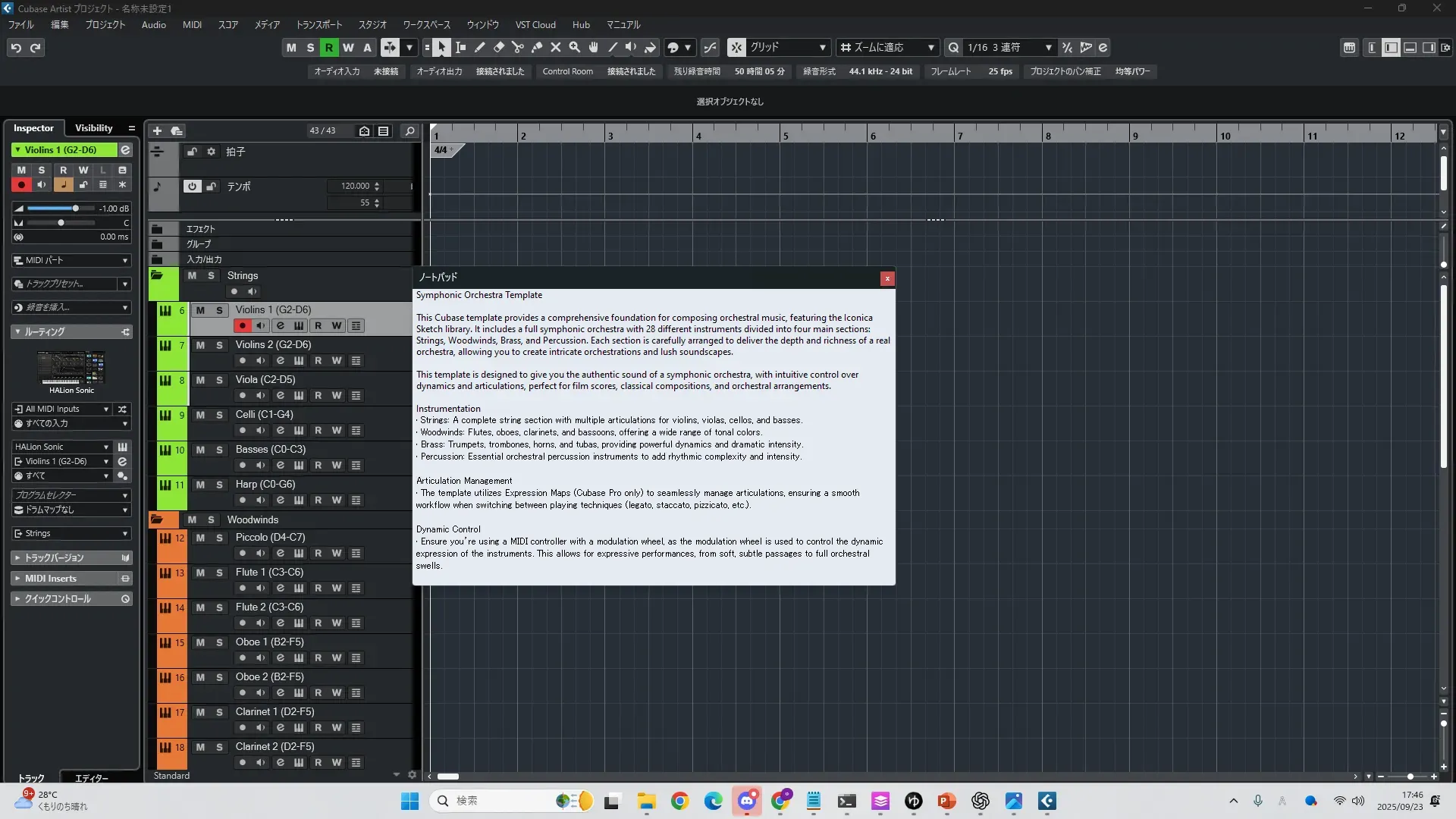Open the MIDI menu

192,25
